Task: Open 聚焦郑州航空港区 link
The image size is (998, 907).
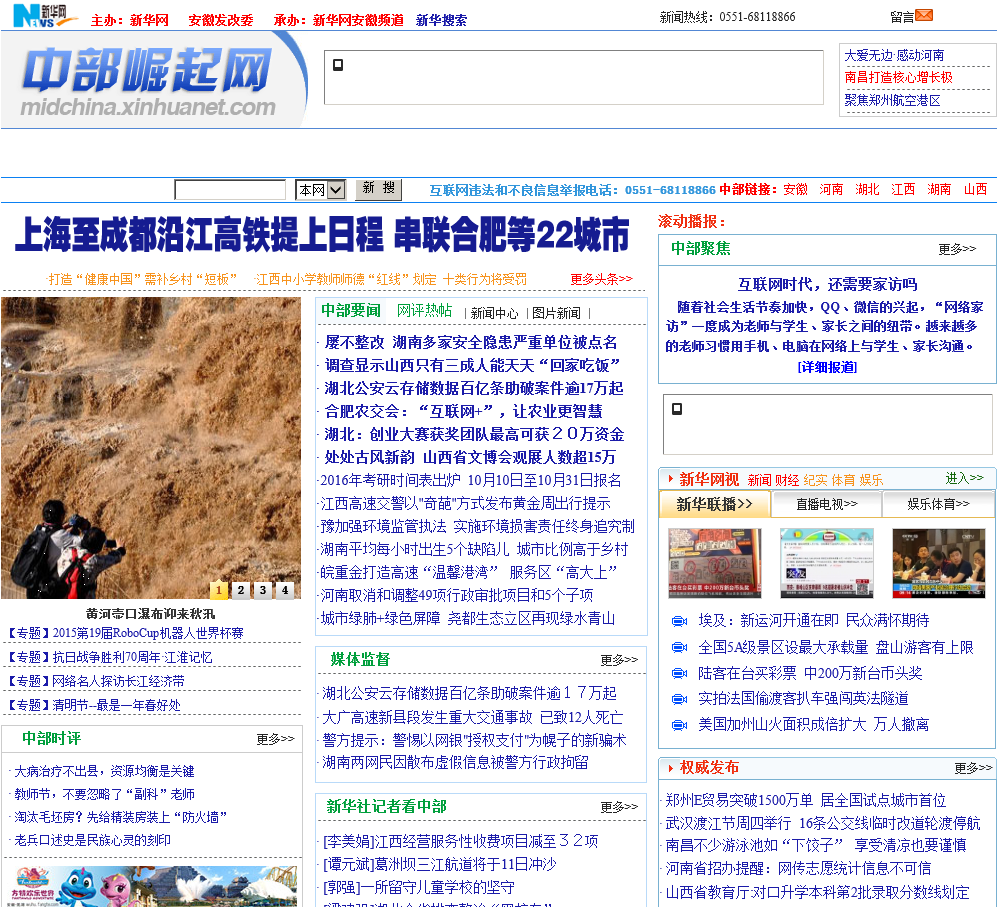Action: tap(892, 101)
